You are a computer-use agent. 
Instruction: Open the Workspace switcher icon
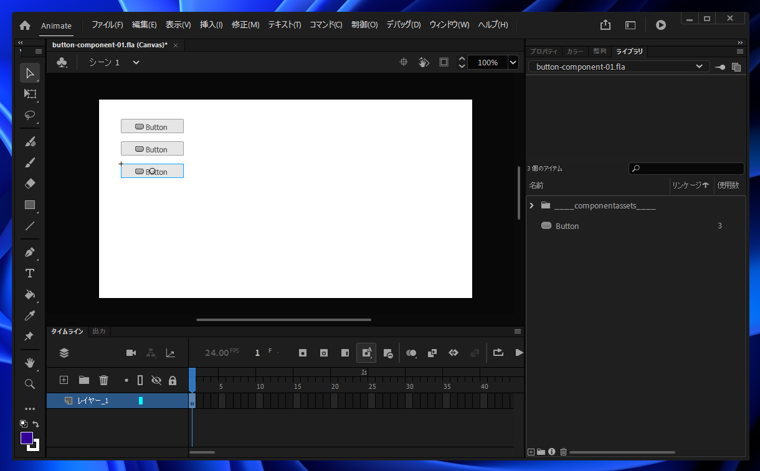click(630, 25)
